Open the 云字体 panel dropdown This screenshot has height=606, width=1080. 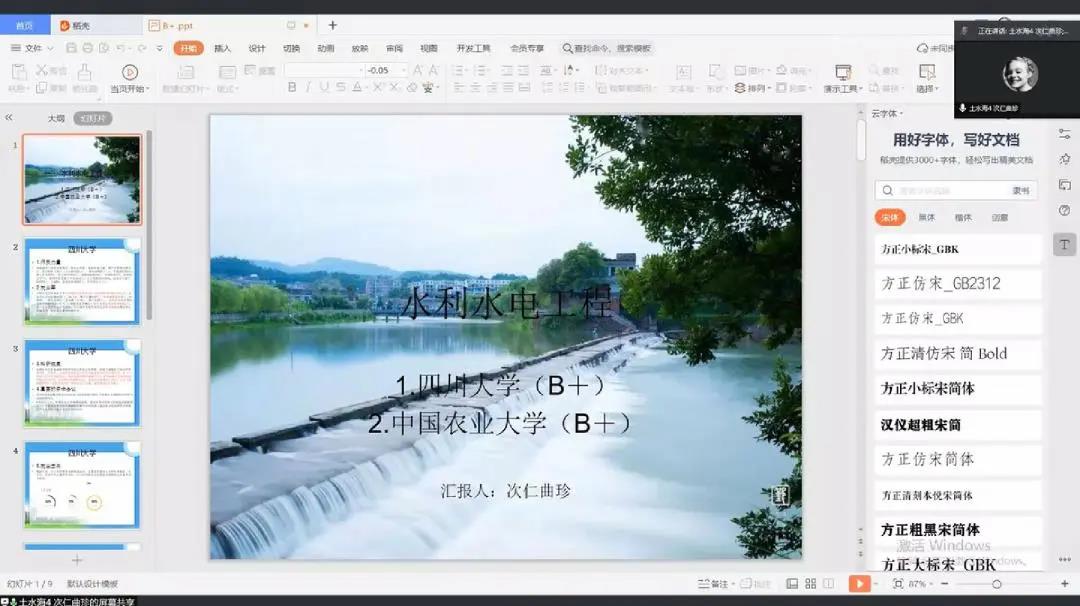885,114
